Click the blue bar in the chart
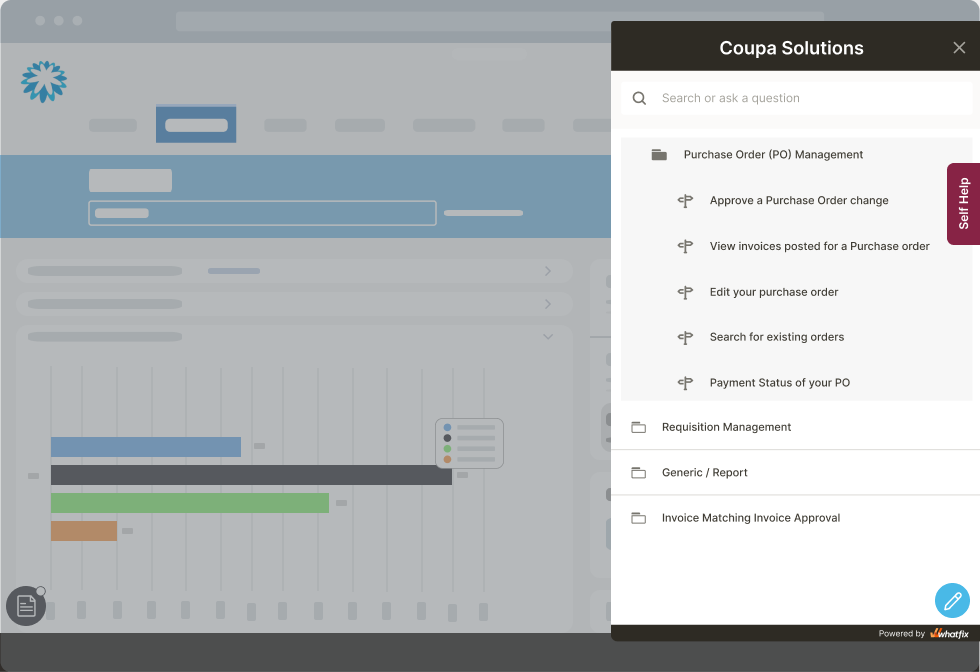This screenshot has height=672, width=980. tap(146, 447)
